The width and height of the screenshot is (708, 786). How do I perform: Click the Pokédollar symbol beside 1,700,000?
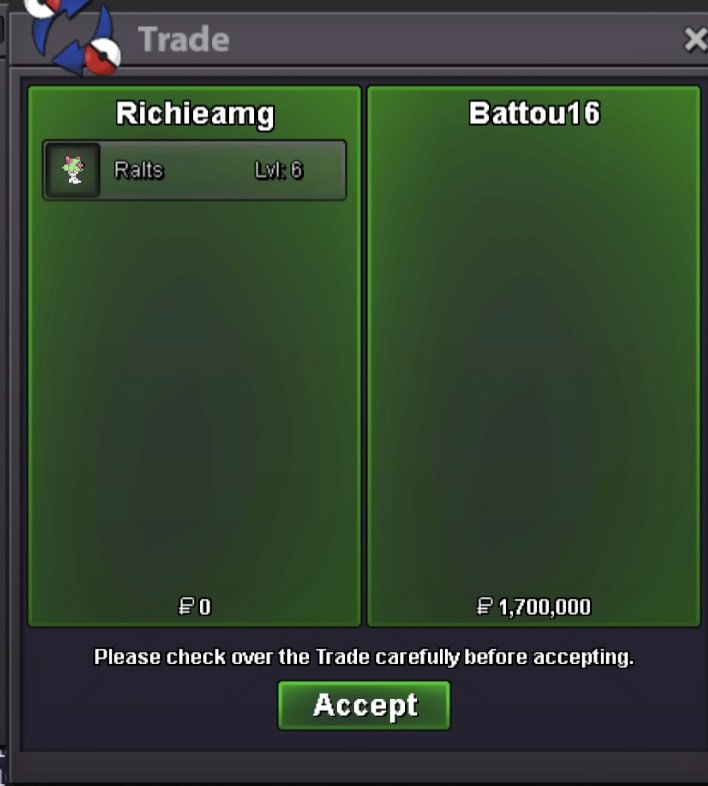(484, 607)
